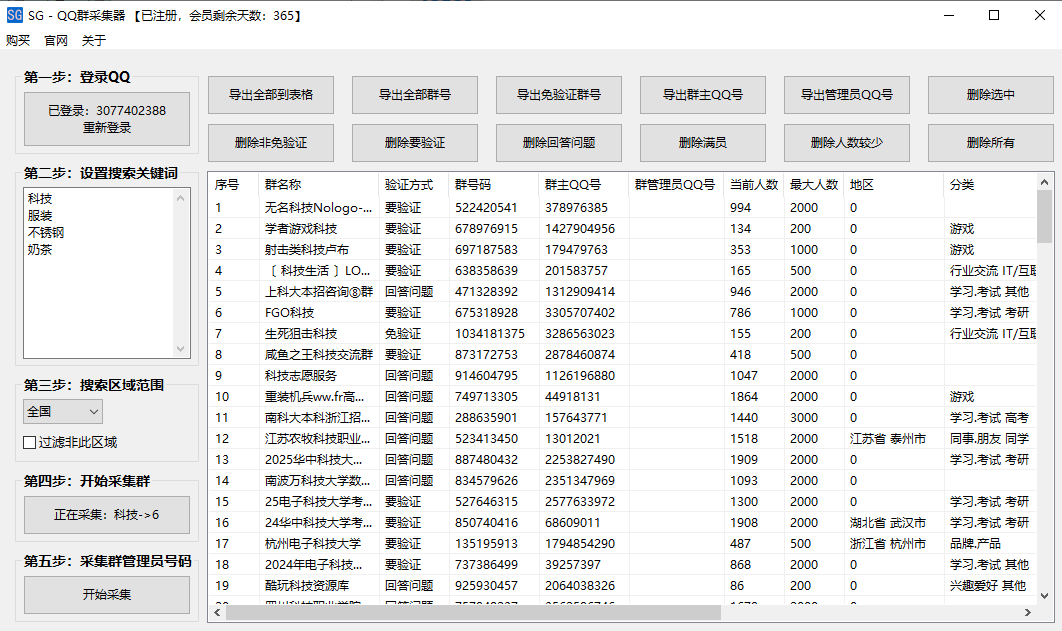Click 导出群主QQ号 button
Image resolution: width=1062 pixels, height=631 pixels.
click(702, 95)
